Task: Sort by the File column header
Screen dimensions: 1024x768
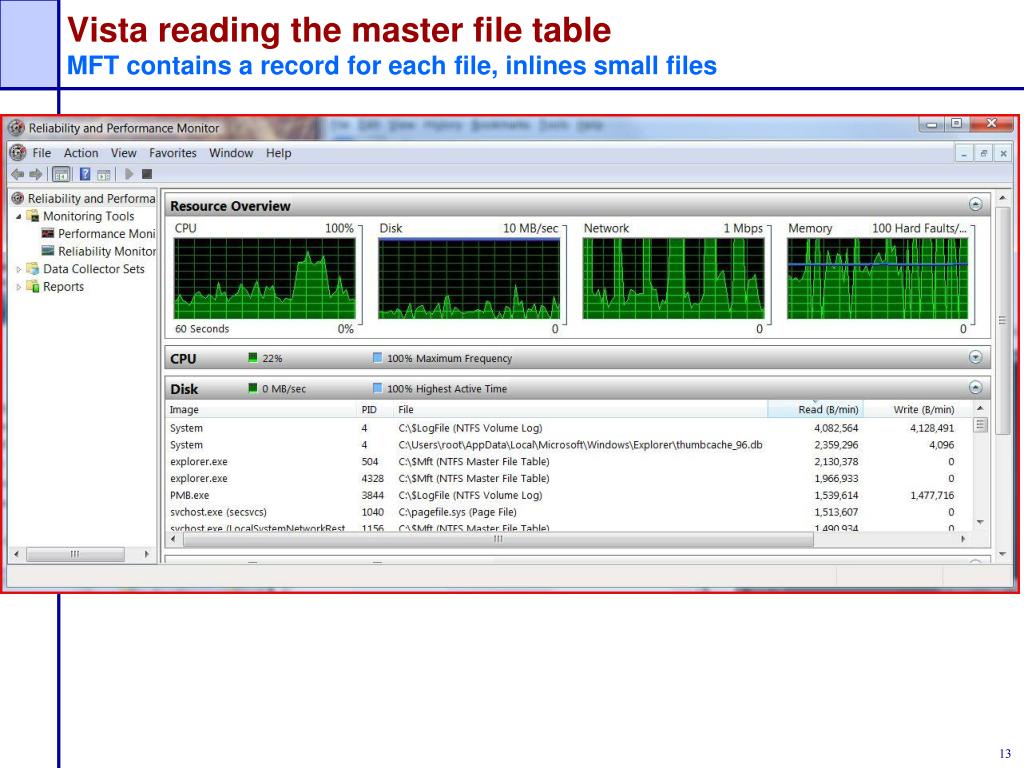Action: [580, 409]
